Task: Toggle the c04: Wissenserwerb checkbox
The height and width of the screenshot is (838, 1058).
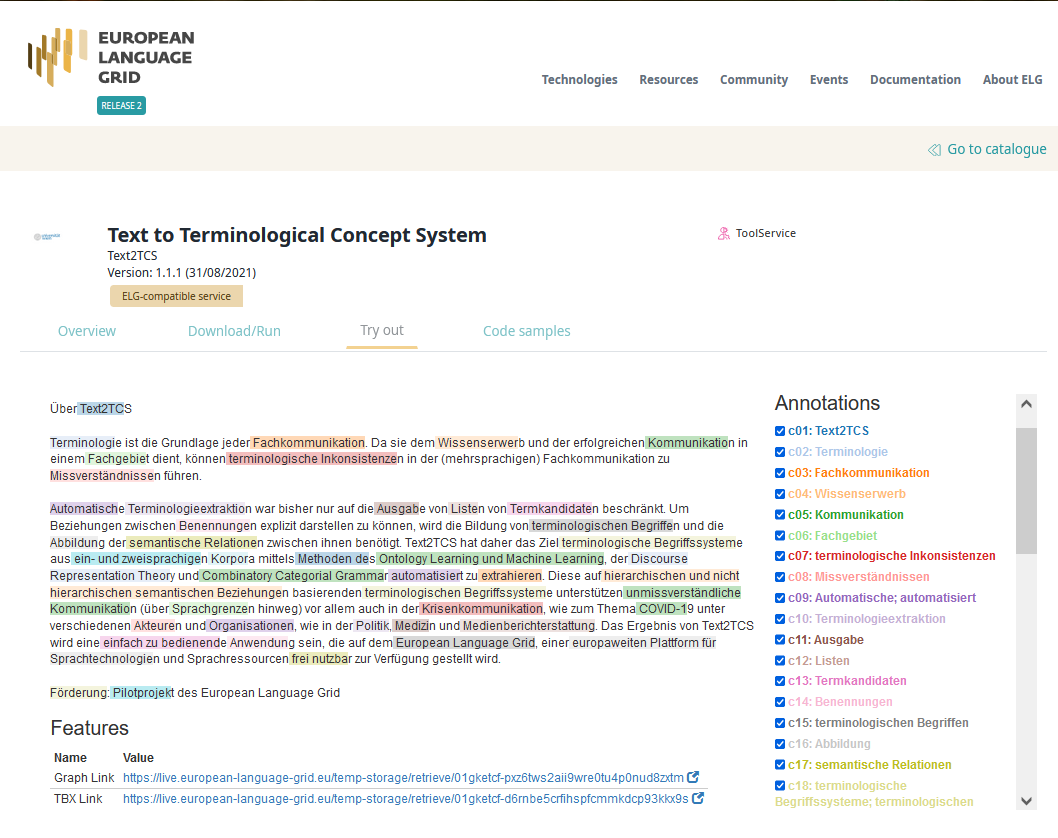Action: (x=780, y=494)
